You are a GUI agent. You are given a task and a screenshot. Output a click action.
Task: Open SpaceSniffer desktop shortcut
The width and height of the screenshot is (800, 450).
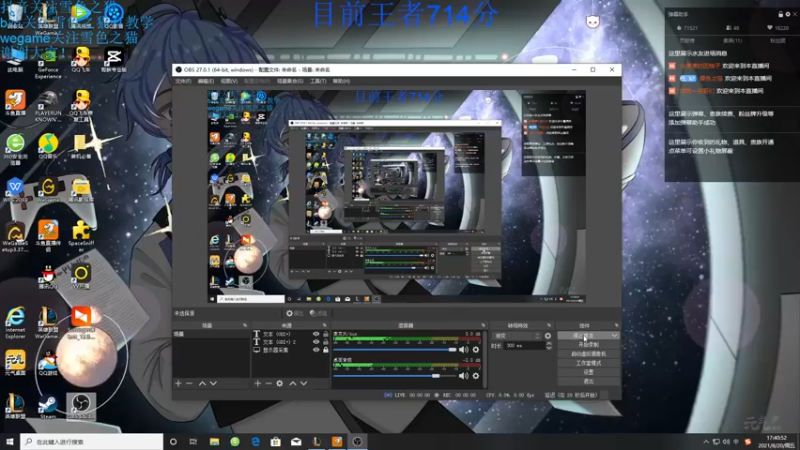click(81, 236)
